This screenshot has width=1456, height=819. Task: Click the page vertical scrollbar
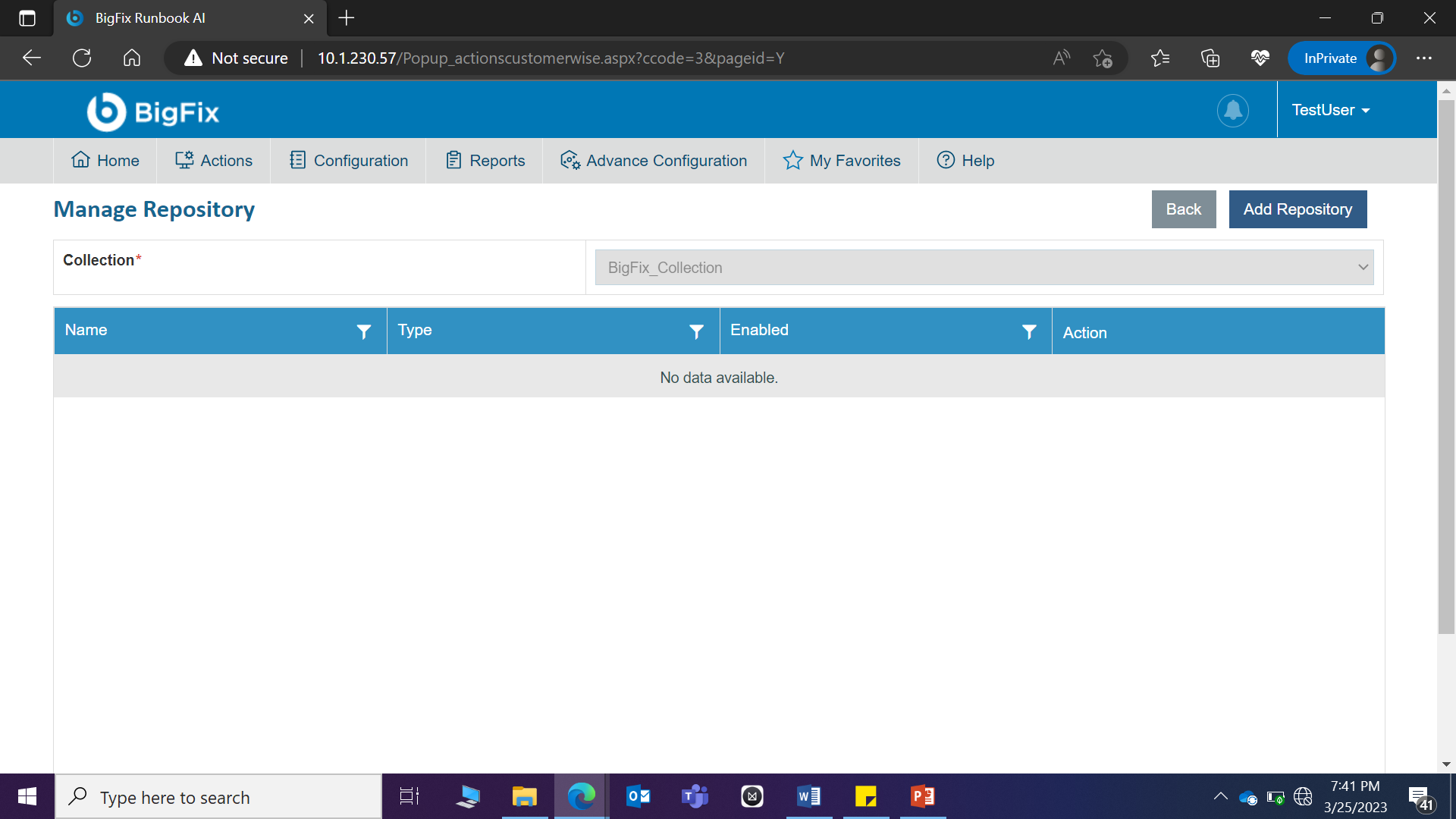pyautogui.click(x=1445, y=364)
